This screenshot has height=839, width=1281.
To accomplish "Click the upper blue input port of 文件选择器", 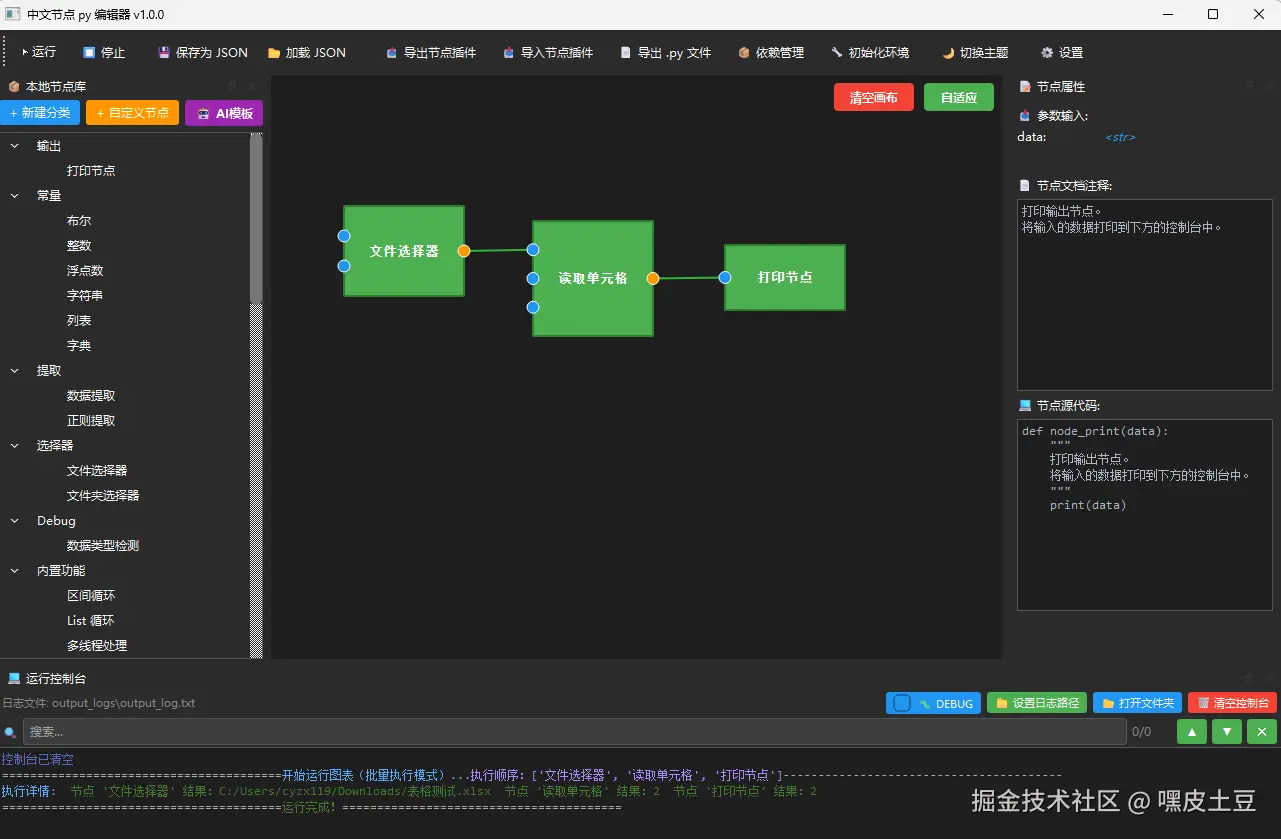I will point(344,236).
